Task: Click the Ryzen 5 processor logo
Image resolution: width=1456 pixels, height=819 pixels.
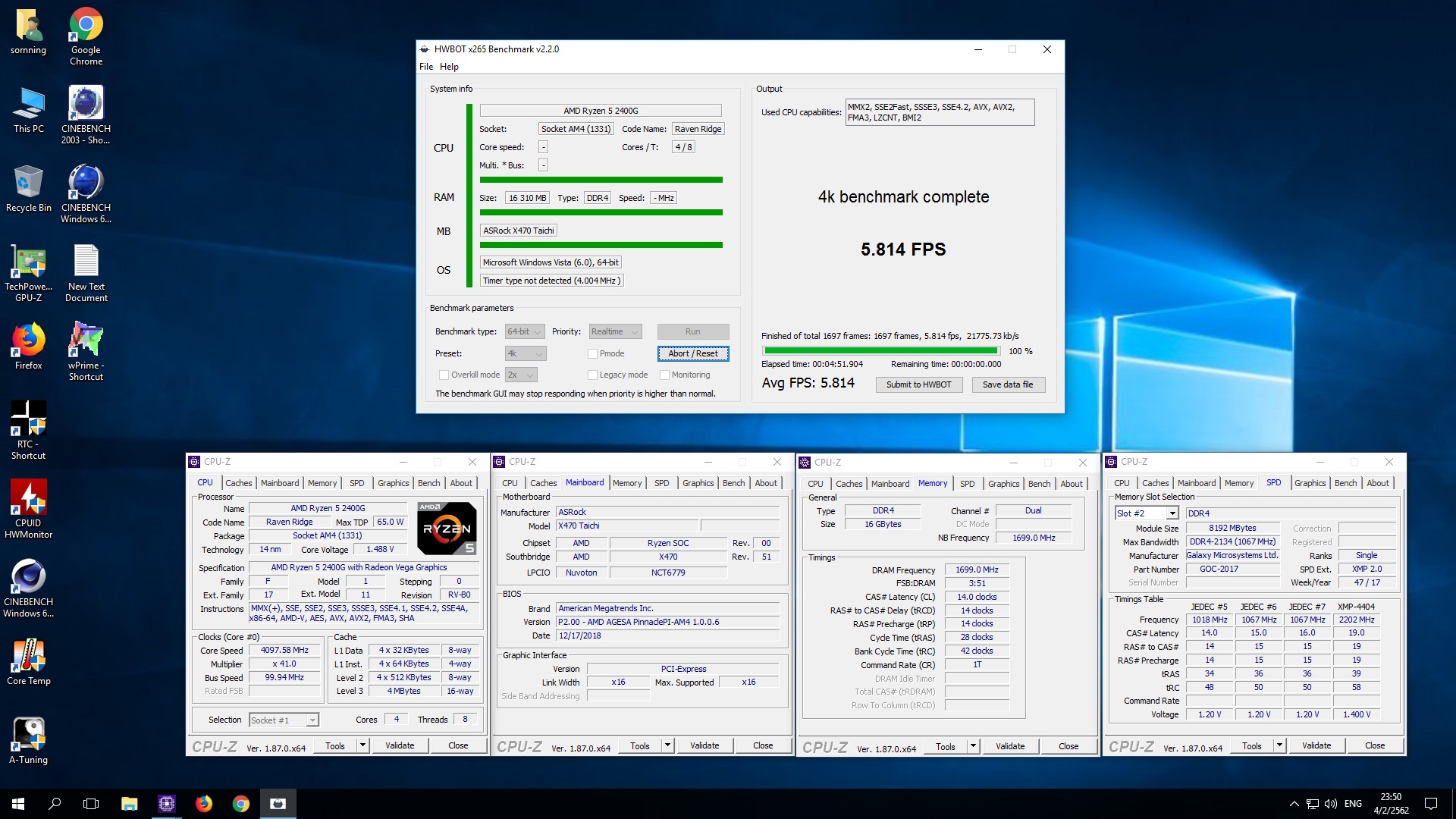Action: click(447, 529)
